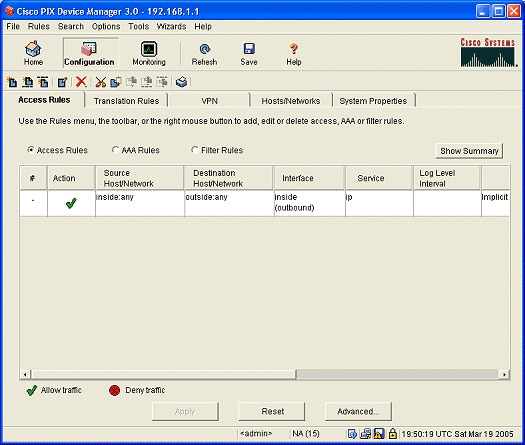The image size is (525, 445).
Task: Click the green permit checkmark in rule row
Action: coord(71,203)
